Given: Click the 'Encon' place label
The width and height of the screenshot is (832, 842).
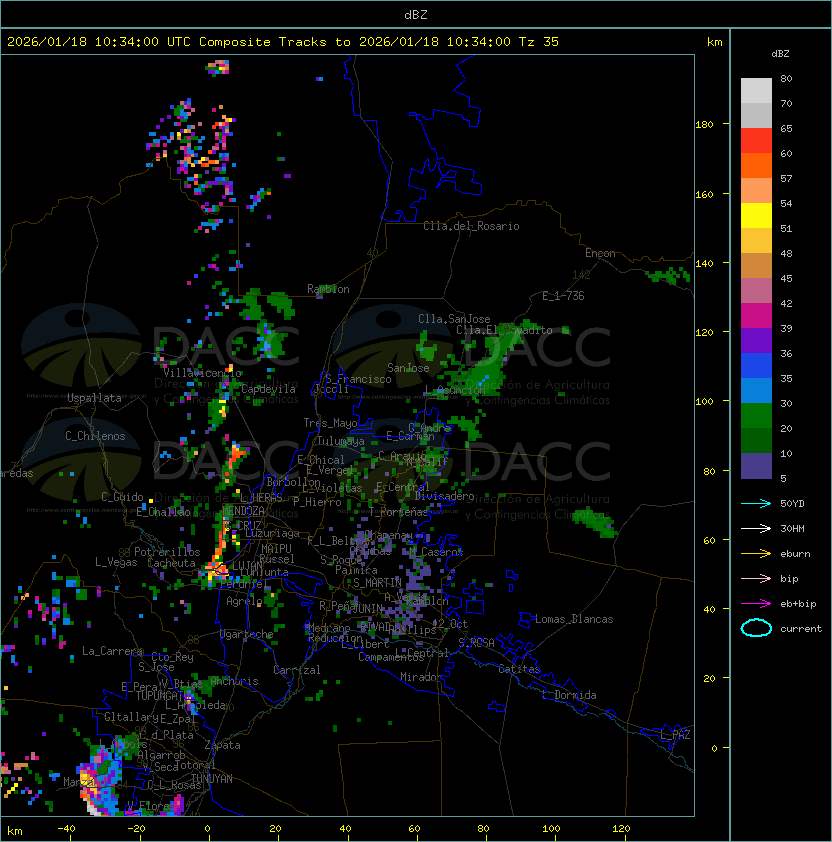Looking at the screenshot, I should click(x=600, y=253).
